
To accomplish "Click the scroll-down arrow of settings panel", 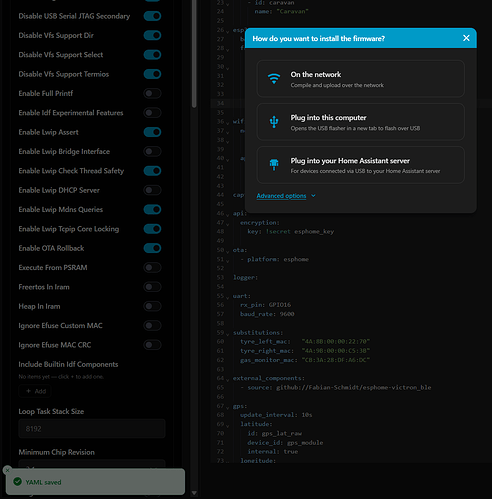I will [x=194, y=493].
